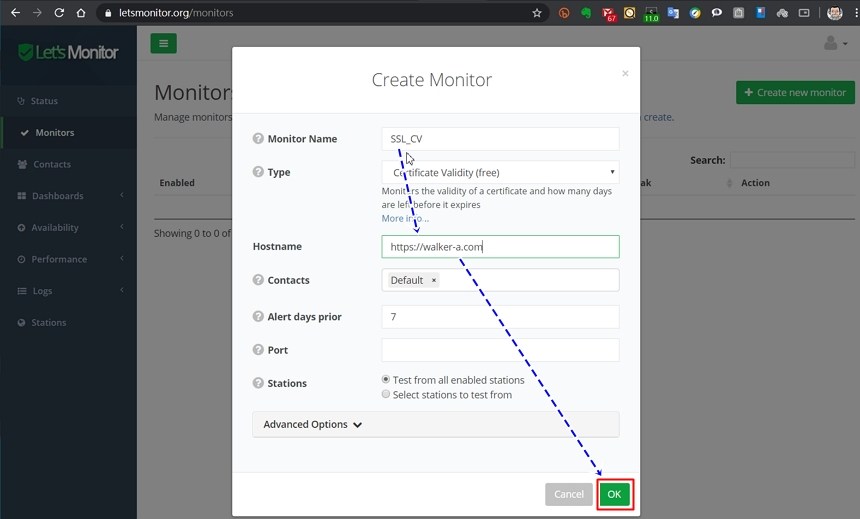Click the OK button
The height and width of the screenshot is (519, 860).
point(614,494)
